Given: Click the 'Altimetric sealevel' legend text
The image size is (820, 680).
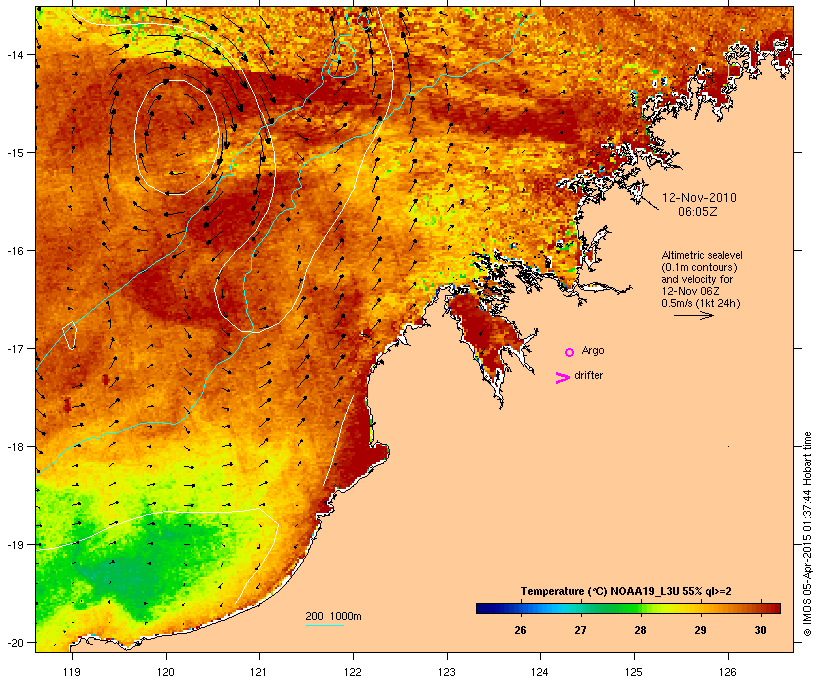Looking at the screenshot, I should [702, 255].
